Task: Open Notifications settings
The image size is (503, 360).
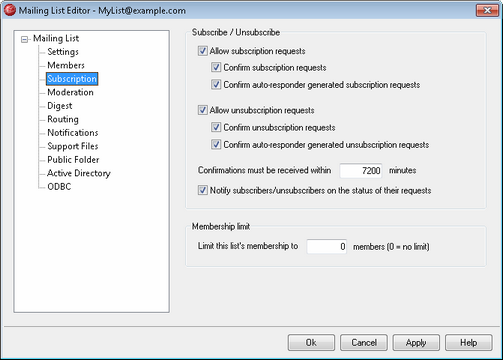Action: click(x=73, y=133)
